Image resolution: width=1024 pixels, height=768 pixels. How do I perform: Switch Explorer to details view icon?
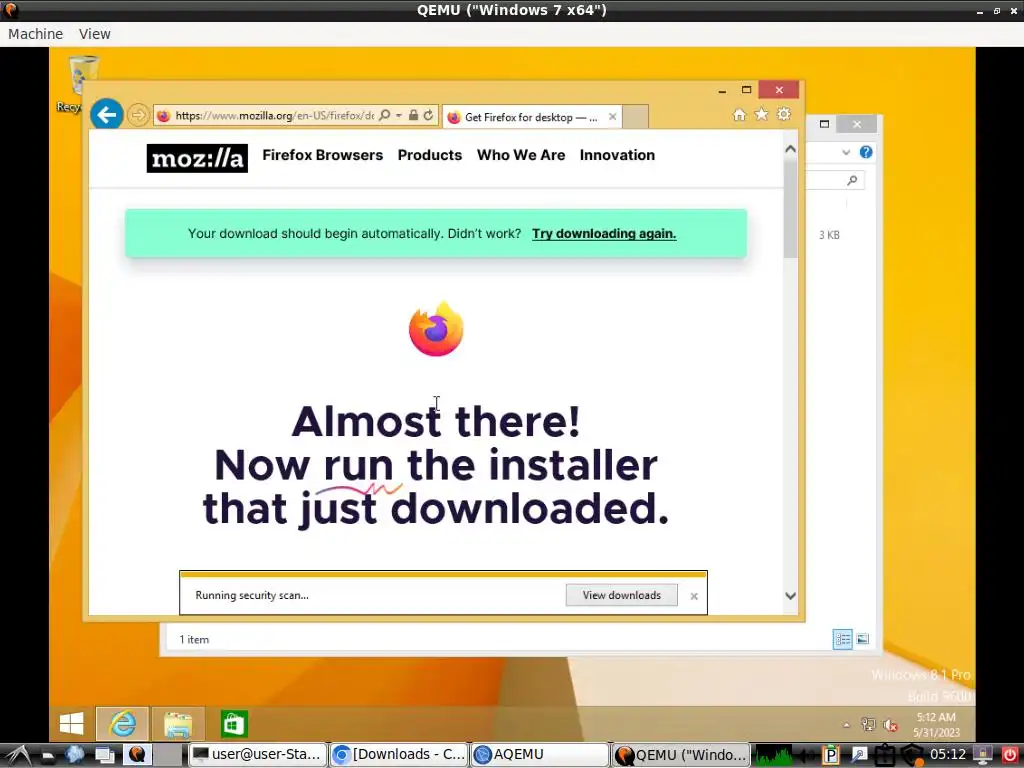[x=842, y=639]
